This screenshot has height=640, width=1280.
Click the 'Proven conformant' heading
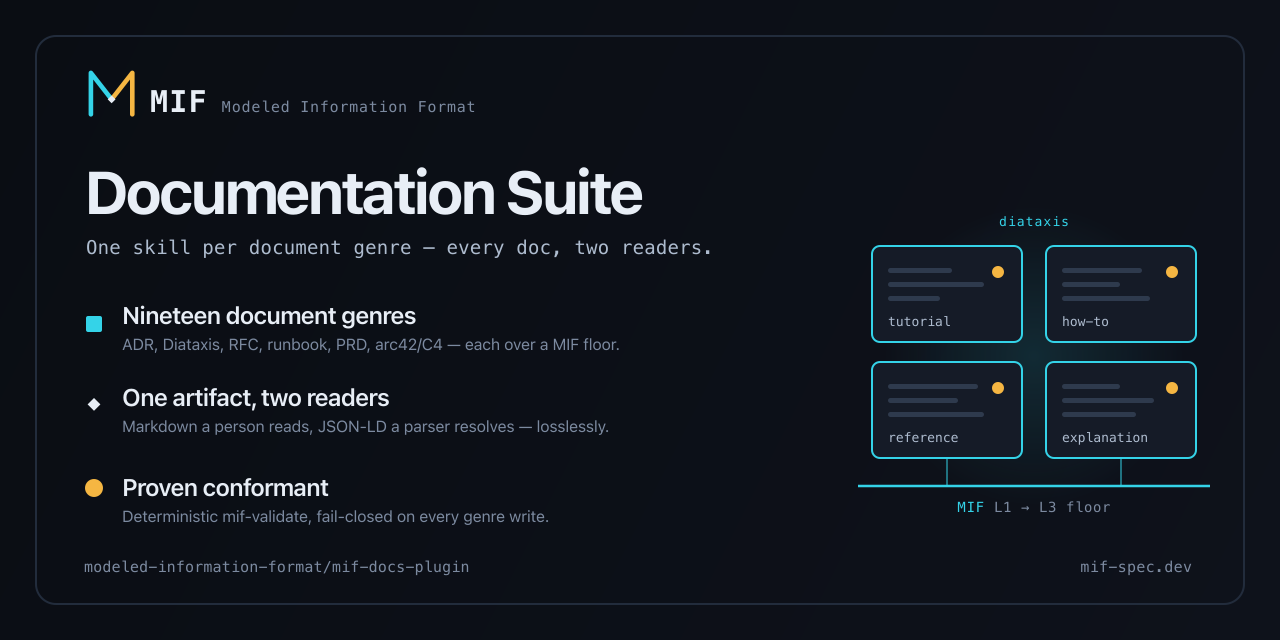pos(225,488)
